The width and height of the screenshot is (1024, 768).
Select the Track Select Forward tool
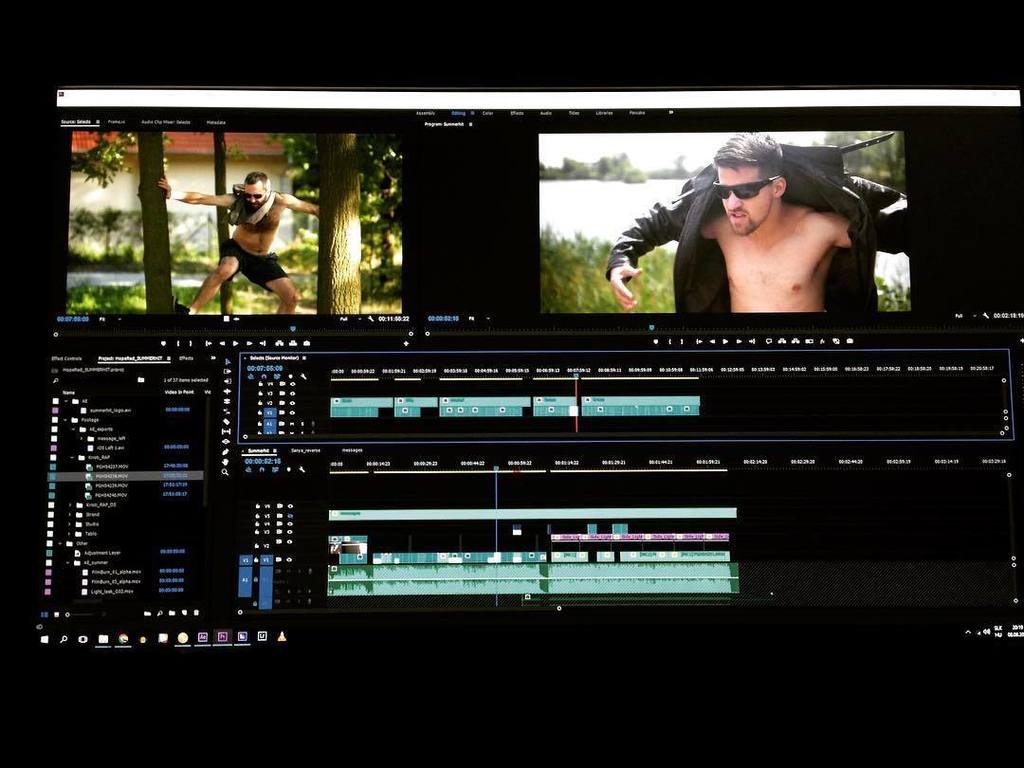[226, 372]
